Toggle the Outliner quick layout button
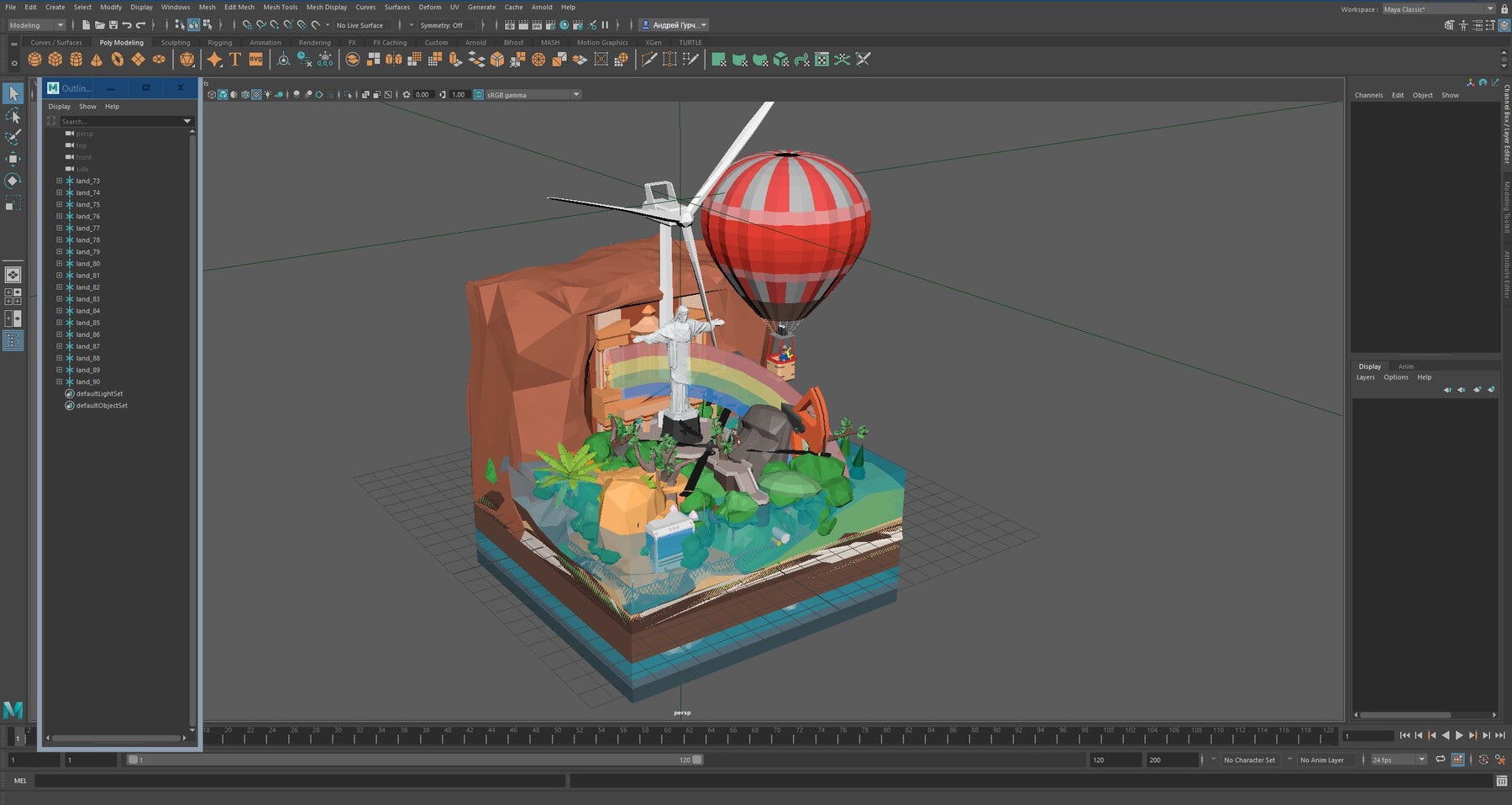1512x805 pixels. pyautogui.click(x=13, y=340)
